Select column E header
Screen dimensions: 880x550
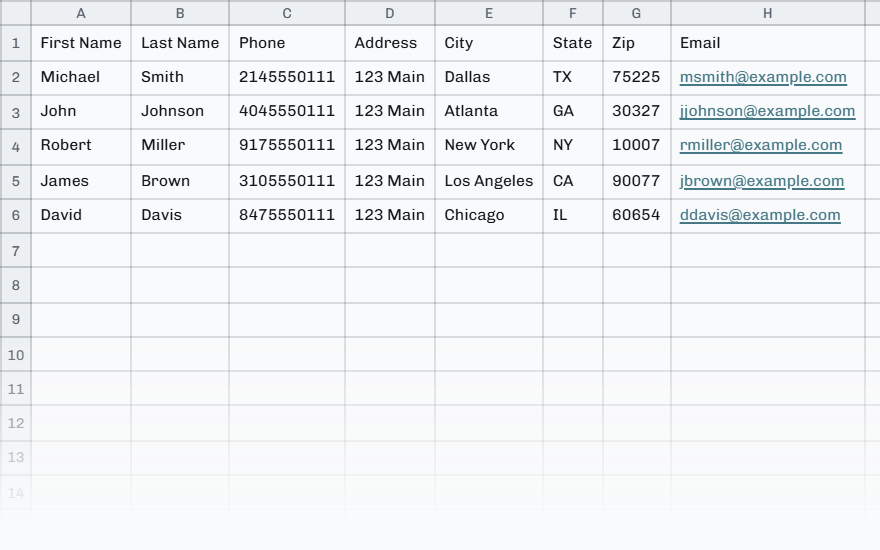[489, 13]
